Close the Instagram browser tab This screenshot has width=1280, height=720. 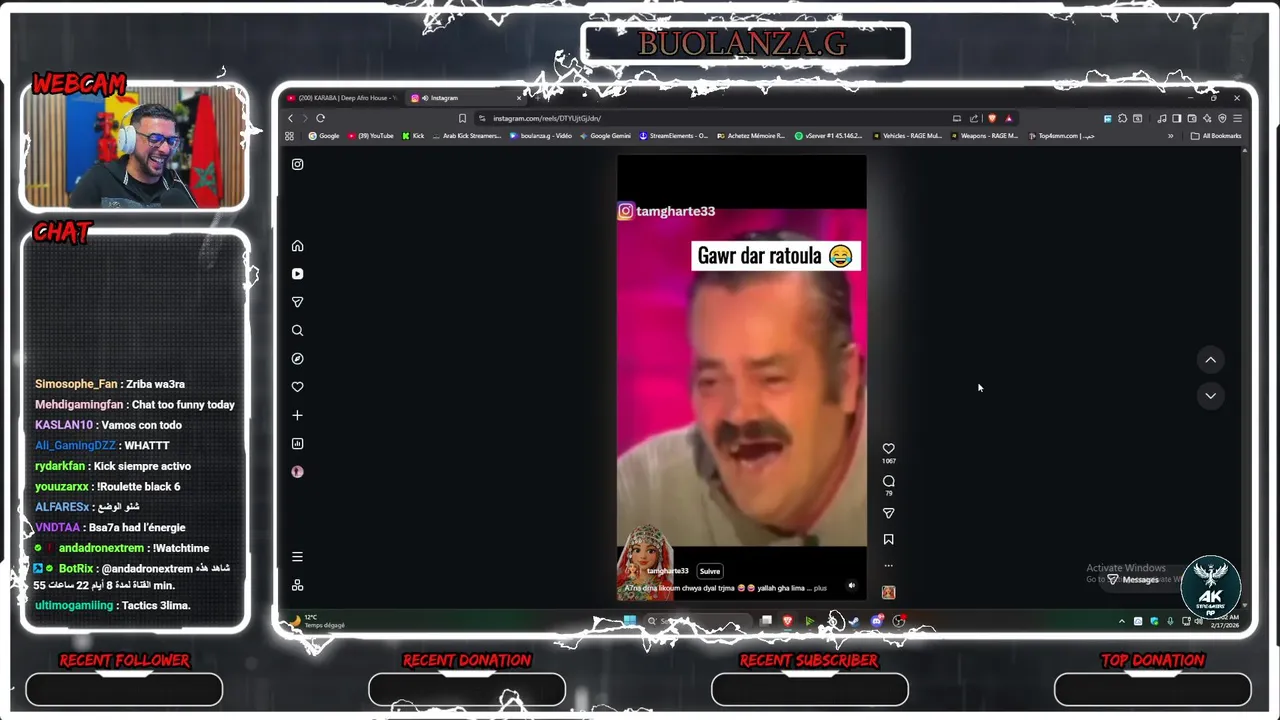(x=519, y=98)
